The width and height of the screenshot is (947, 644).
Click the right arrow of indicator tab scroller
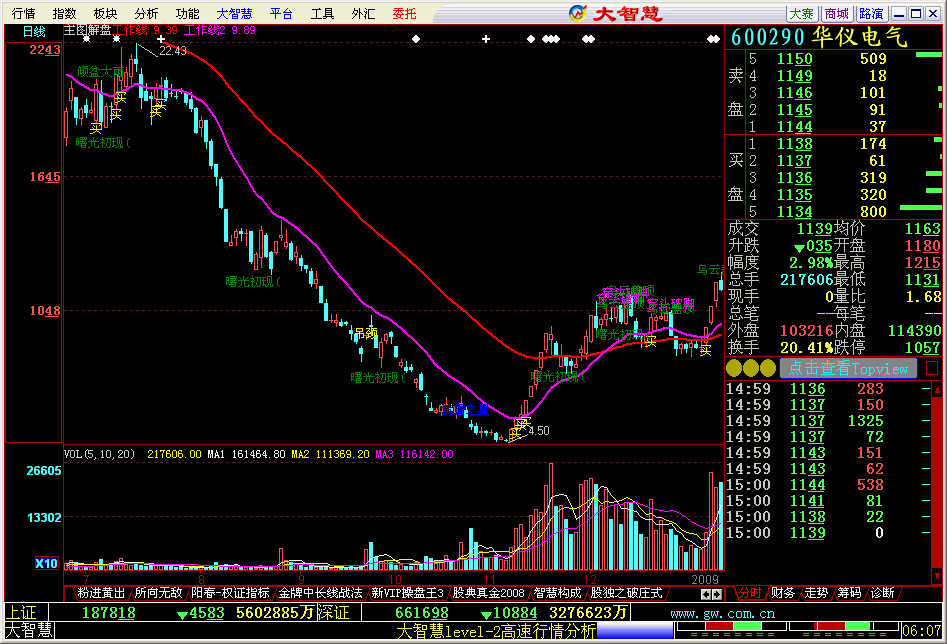tap(717, 594)
